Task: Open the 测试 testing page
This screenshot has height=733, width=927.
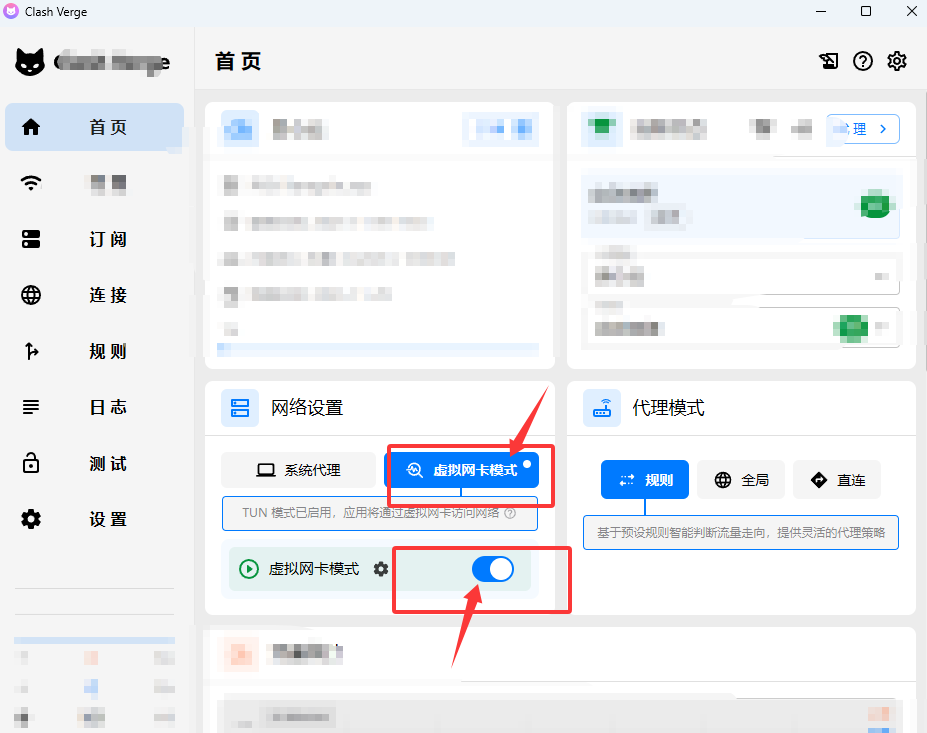Action: [94, 463]
